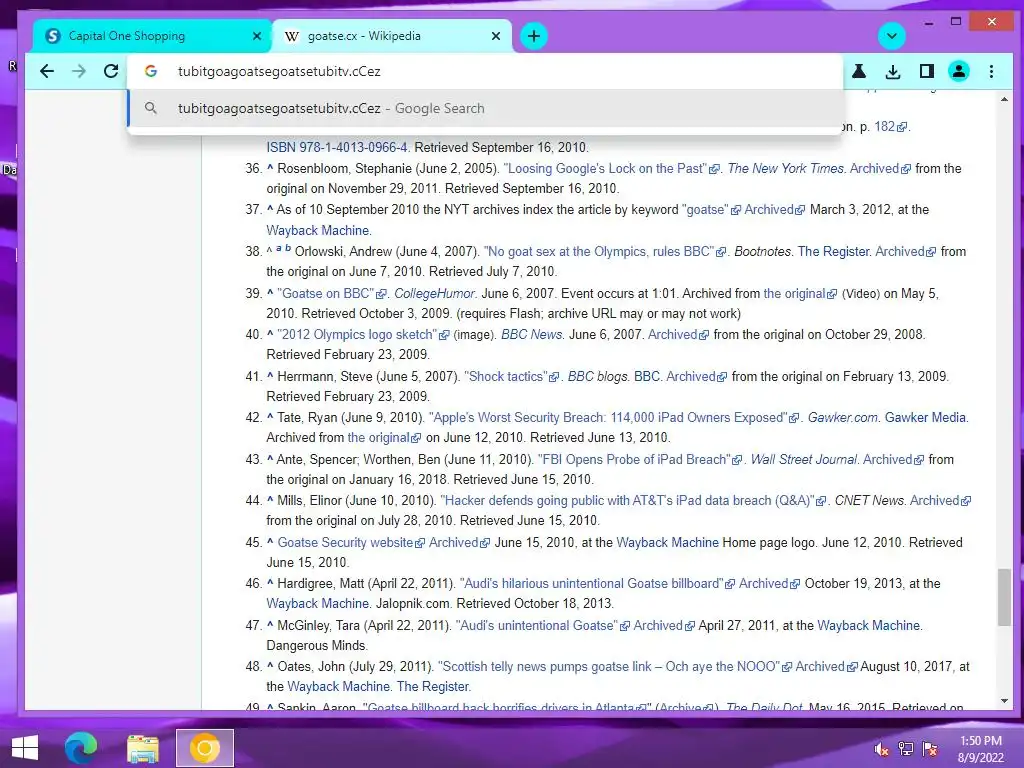Click the Wall Street Journal link

pos(803,459)
